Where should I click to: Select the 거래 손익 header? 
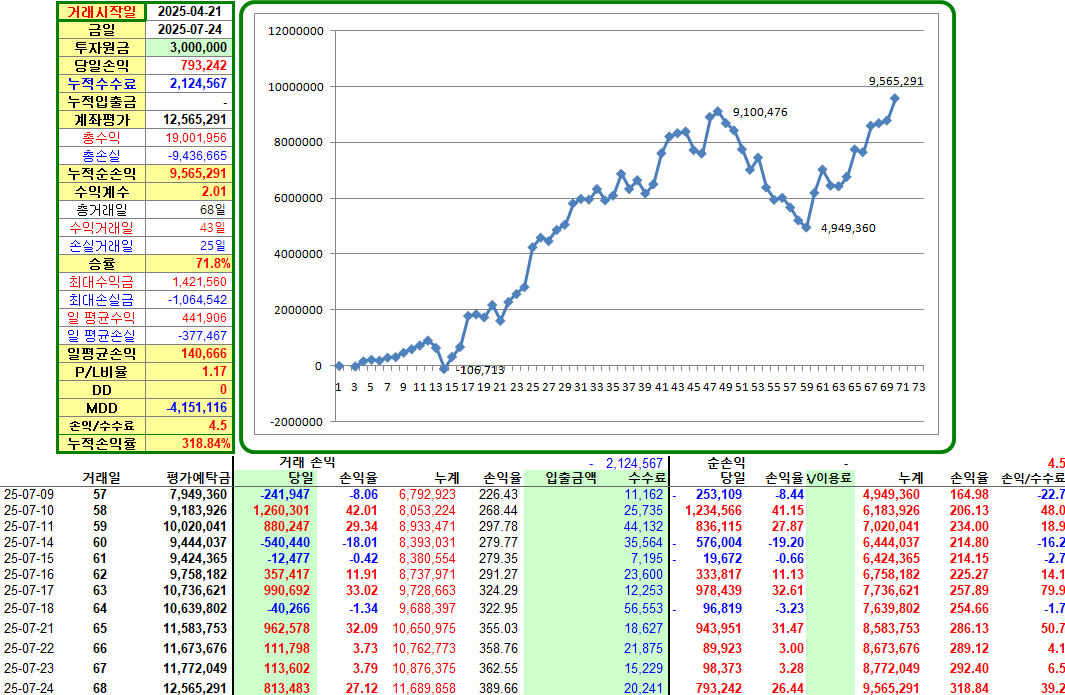click(x=307, y=463)
